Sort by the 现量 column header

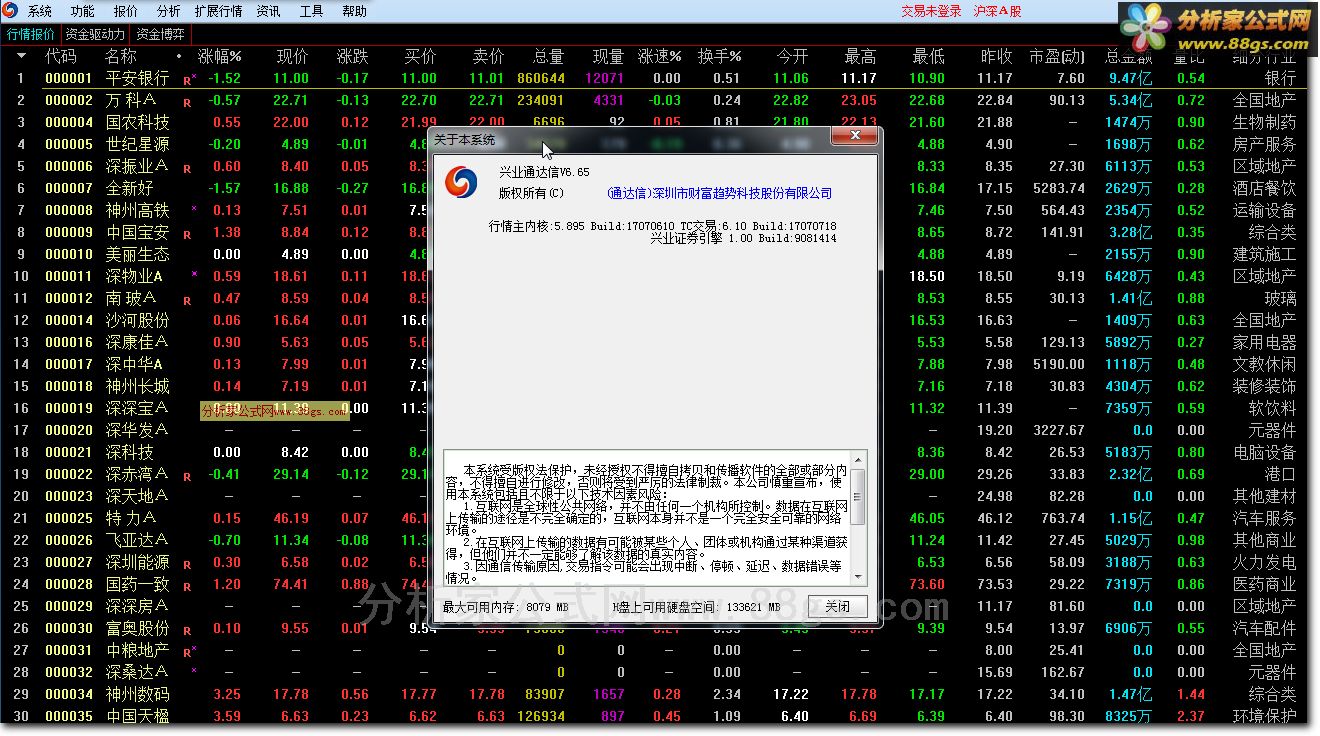[607, 57]
